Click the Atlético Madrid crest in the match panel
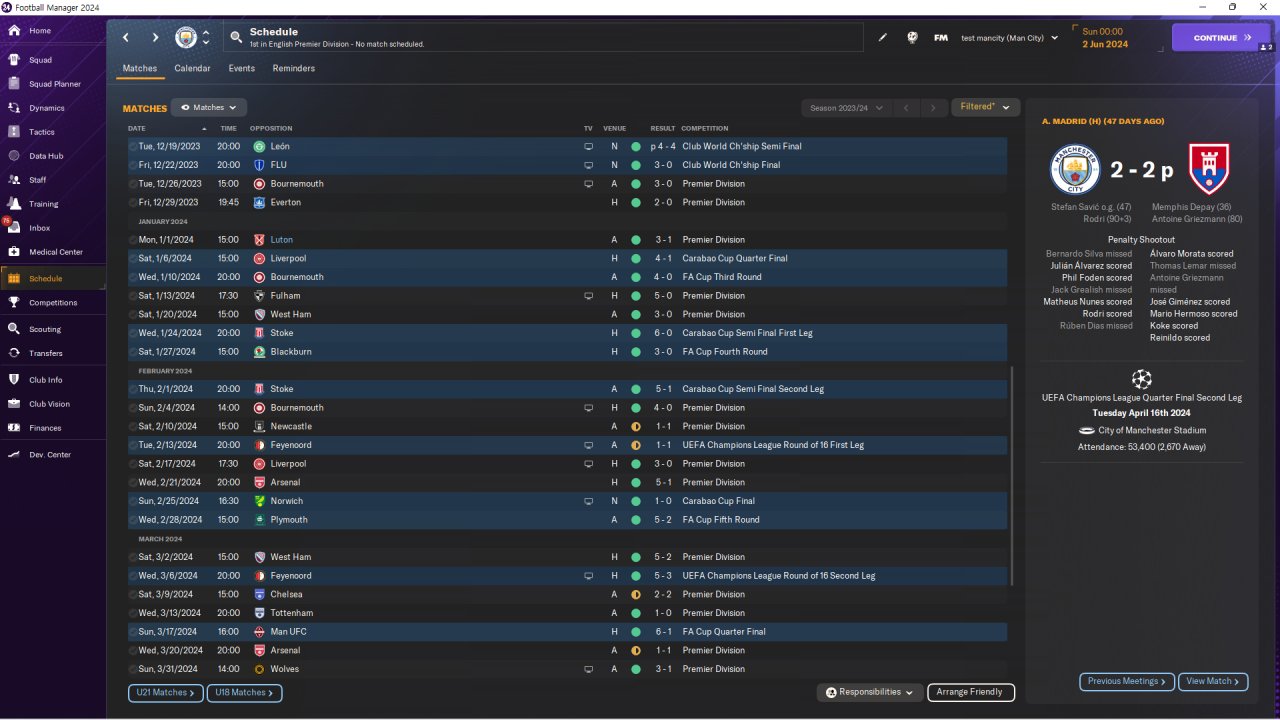 (1208, 168)
